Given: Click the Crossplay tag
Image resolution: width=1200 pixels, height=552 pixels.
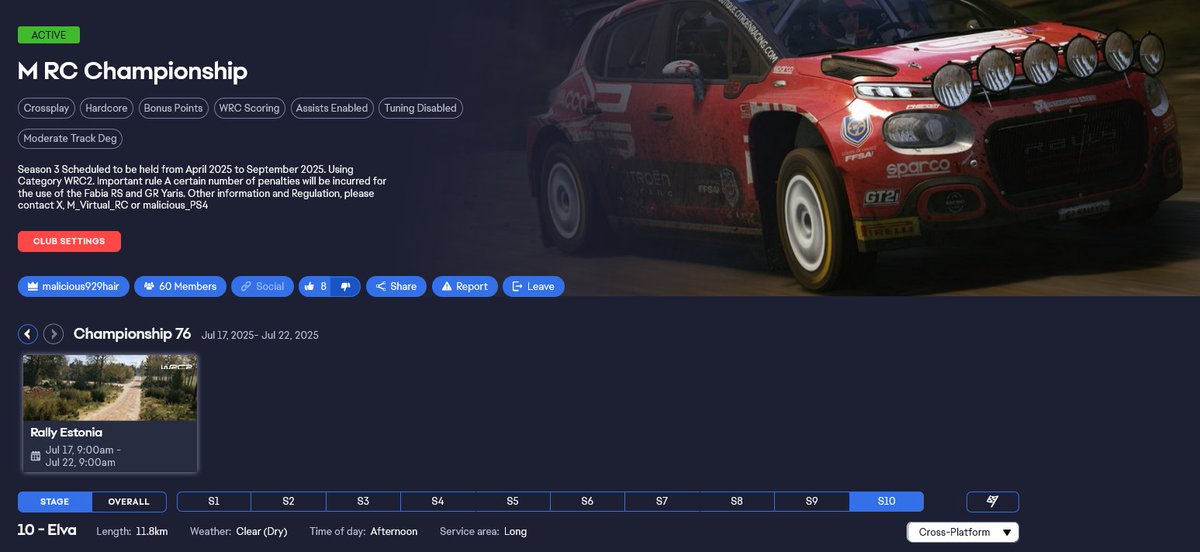Looking at the screenshot, I should [47, 108].
